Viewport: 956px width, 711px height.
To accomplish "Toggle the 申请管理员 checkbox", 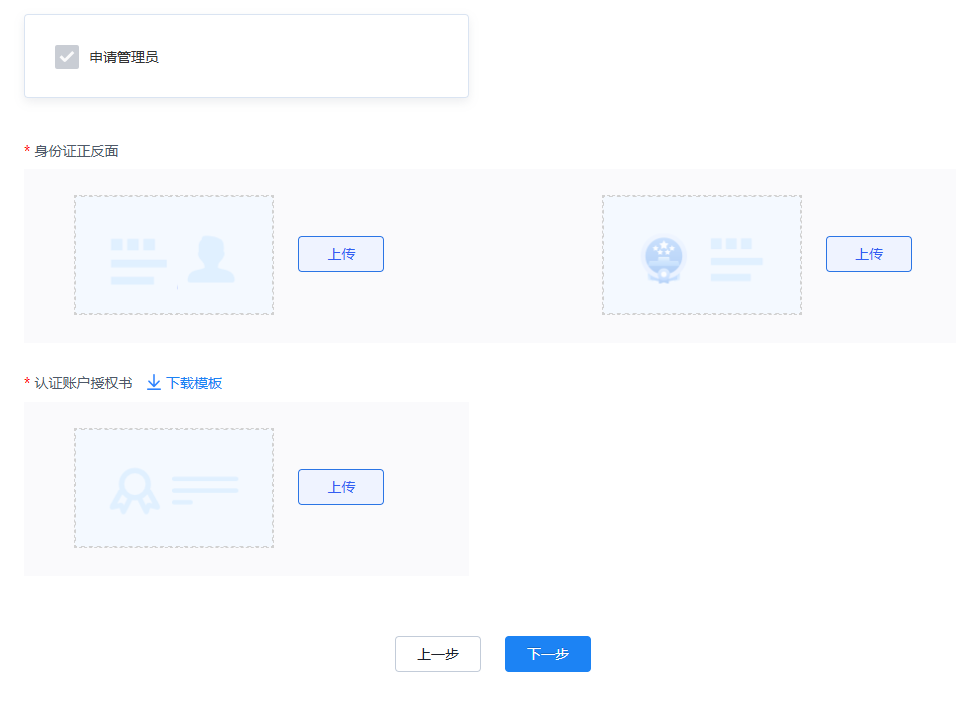I will (x=67, y=57).
